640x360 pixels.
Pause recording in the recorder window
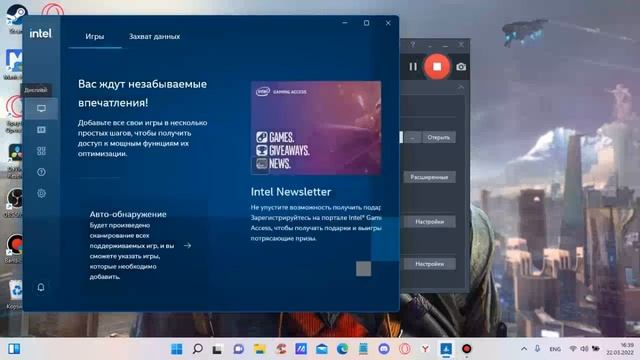tap(413, 67)
